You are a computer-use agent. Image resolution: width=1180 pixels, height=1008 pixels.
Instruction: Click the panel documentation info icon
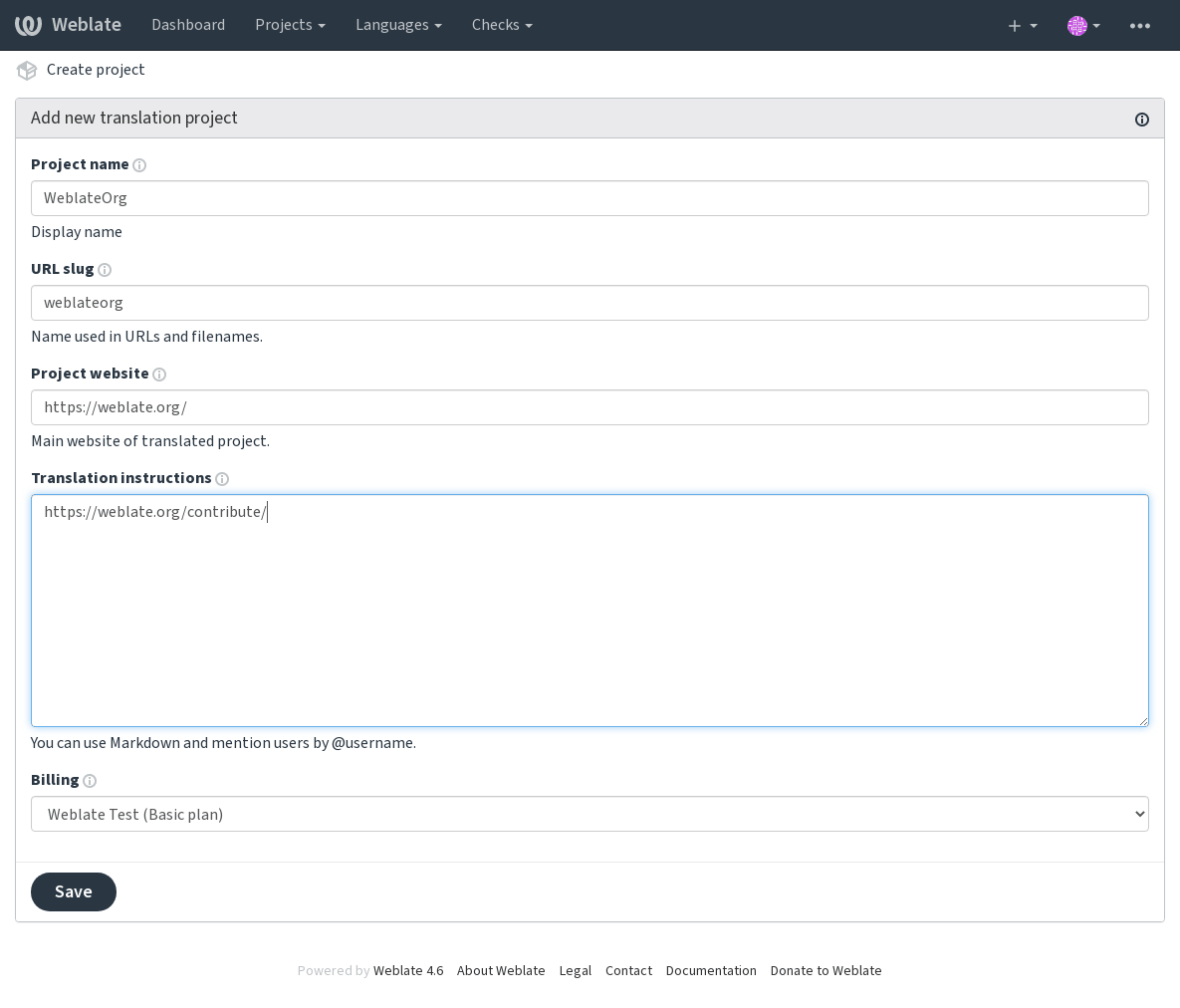pos(1141,119)
